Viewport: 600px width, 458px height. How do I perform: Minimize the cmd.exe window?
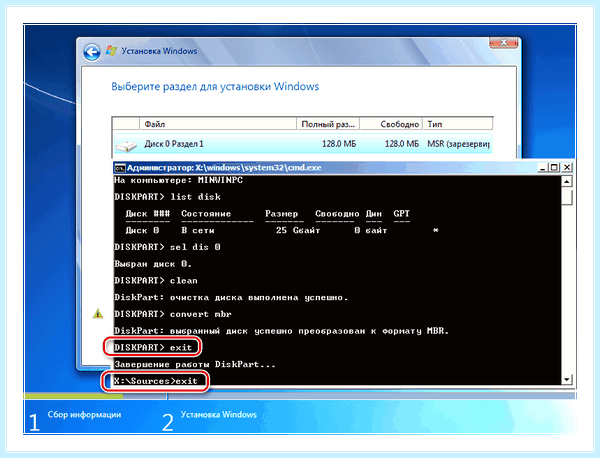(543, 168)
